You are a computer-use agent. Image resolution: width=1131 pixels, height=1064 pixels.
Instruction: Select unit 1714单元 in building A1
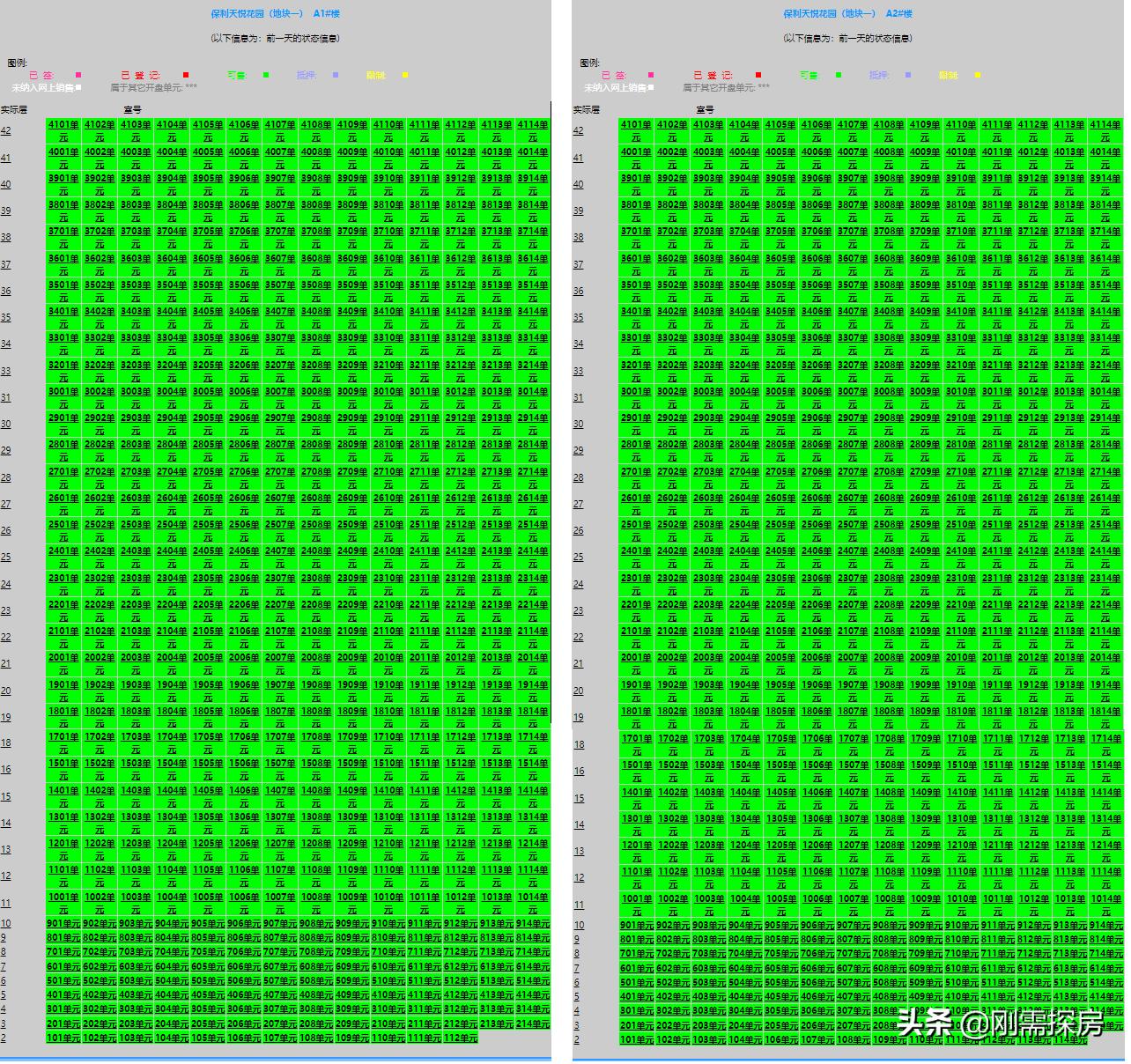532,737
